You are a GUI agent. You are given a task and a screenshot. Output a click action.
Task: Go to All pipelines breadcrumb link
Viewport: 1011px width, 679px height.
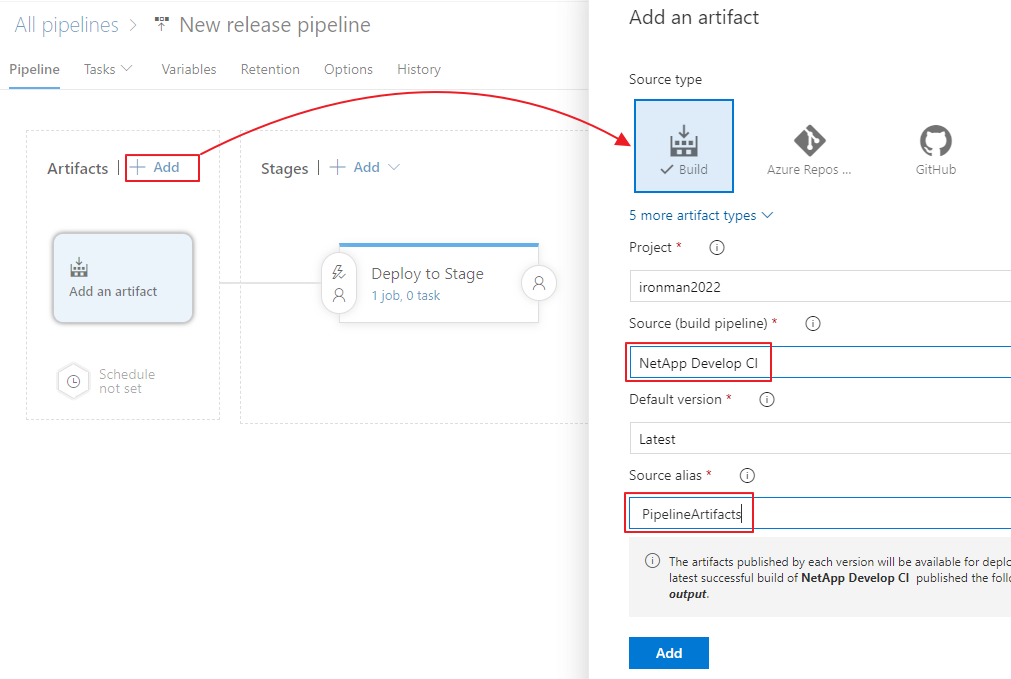pos(66,25)
